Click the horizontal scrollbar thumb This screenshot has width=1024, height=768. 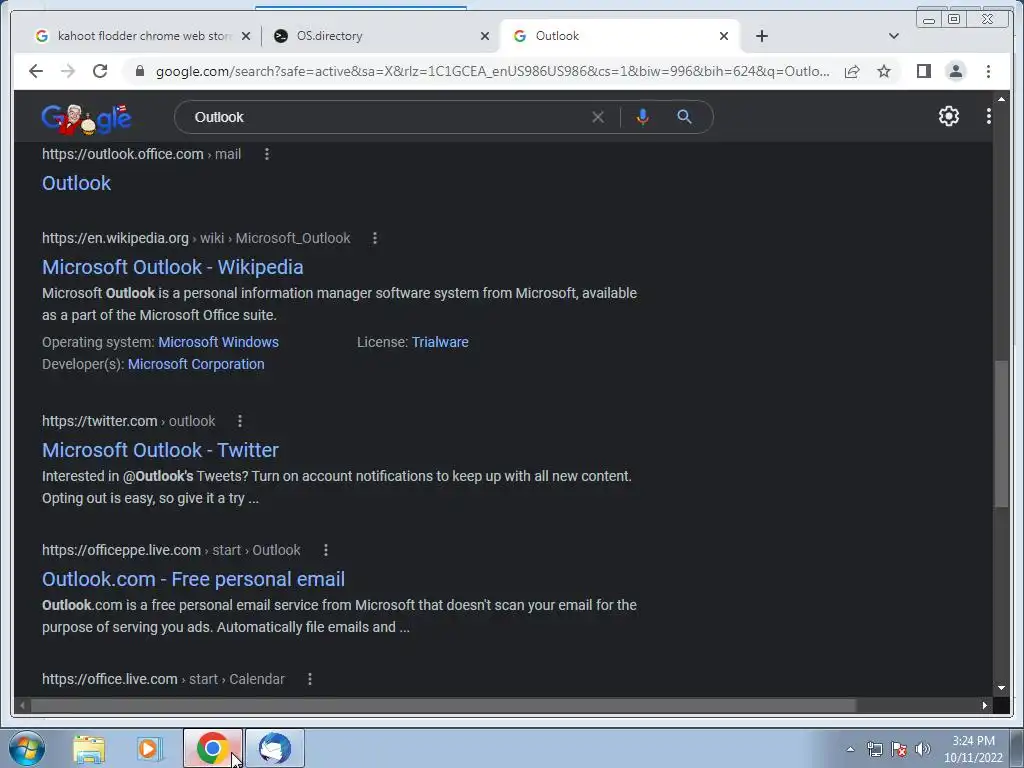click(443, 705)
